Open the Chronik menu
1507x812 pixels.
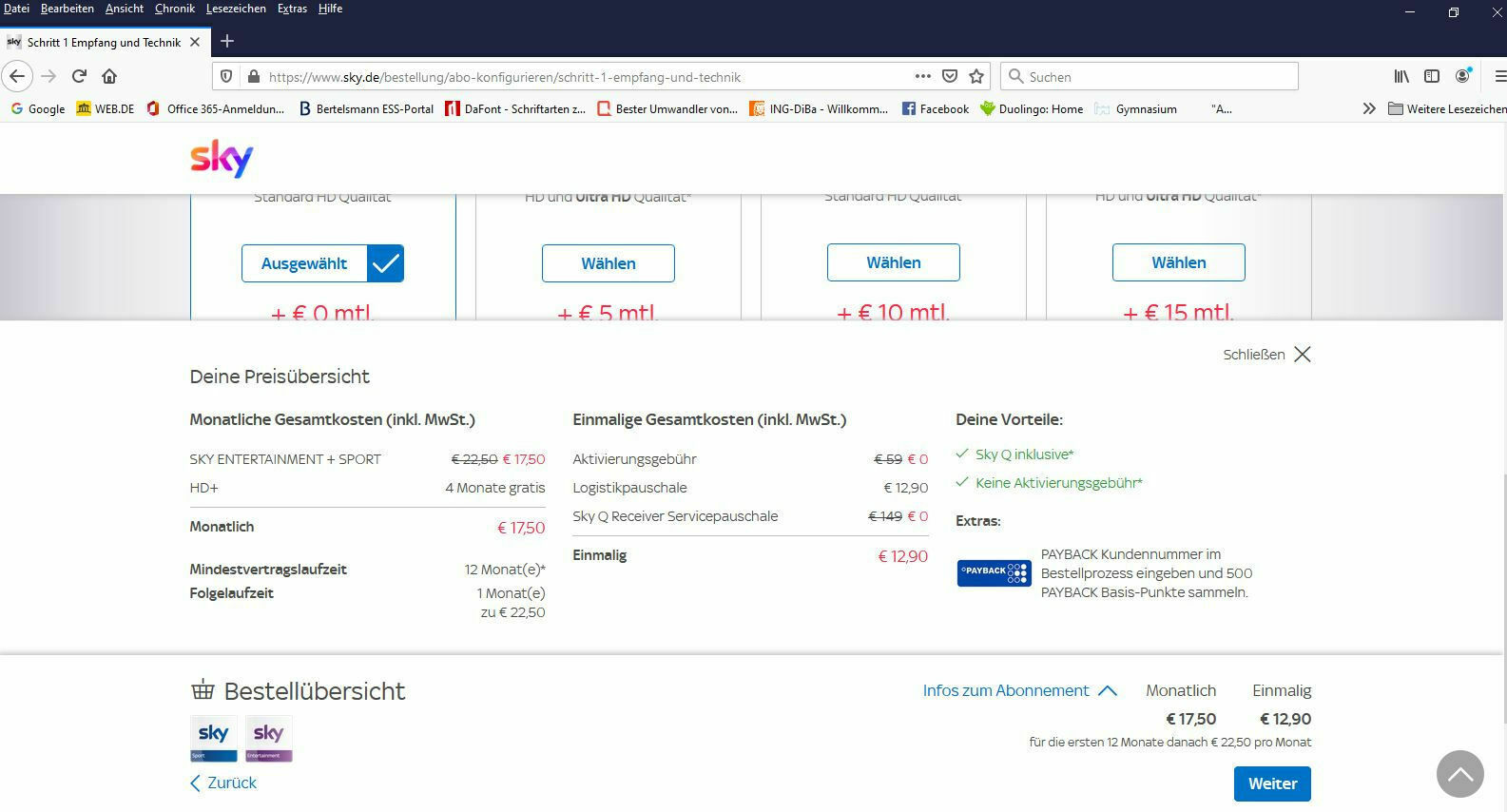pos(175,9)
